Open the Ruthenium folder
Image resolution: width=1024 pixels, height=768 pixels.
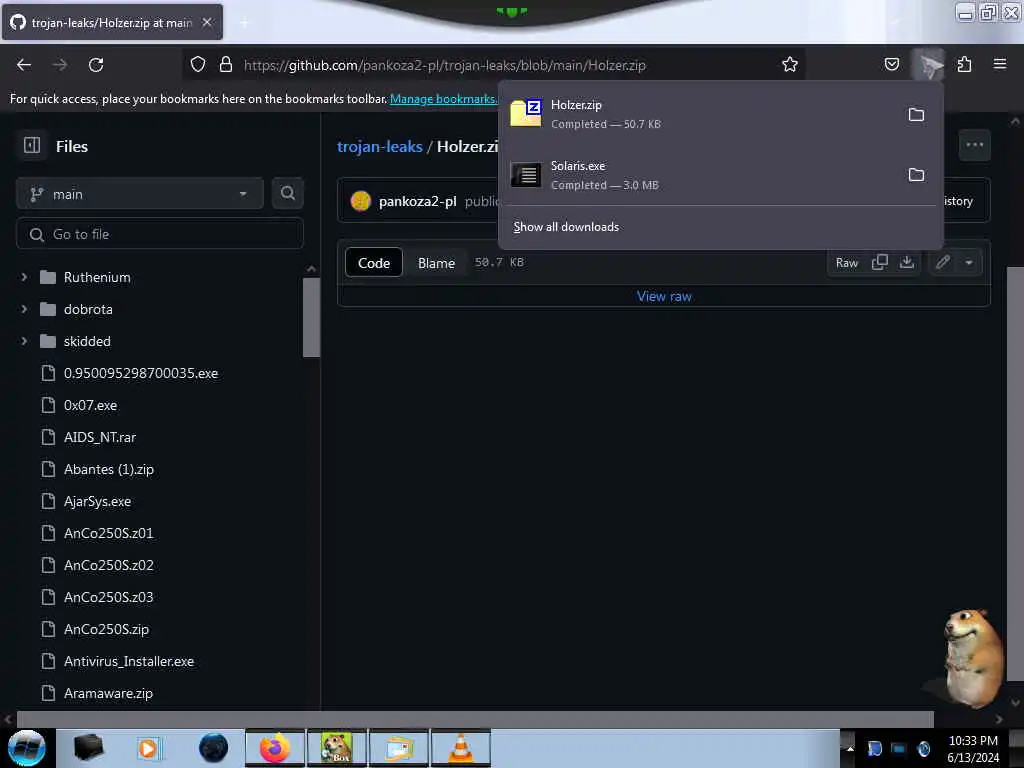(97, 277)
